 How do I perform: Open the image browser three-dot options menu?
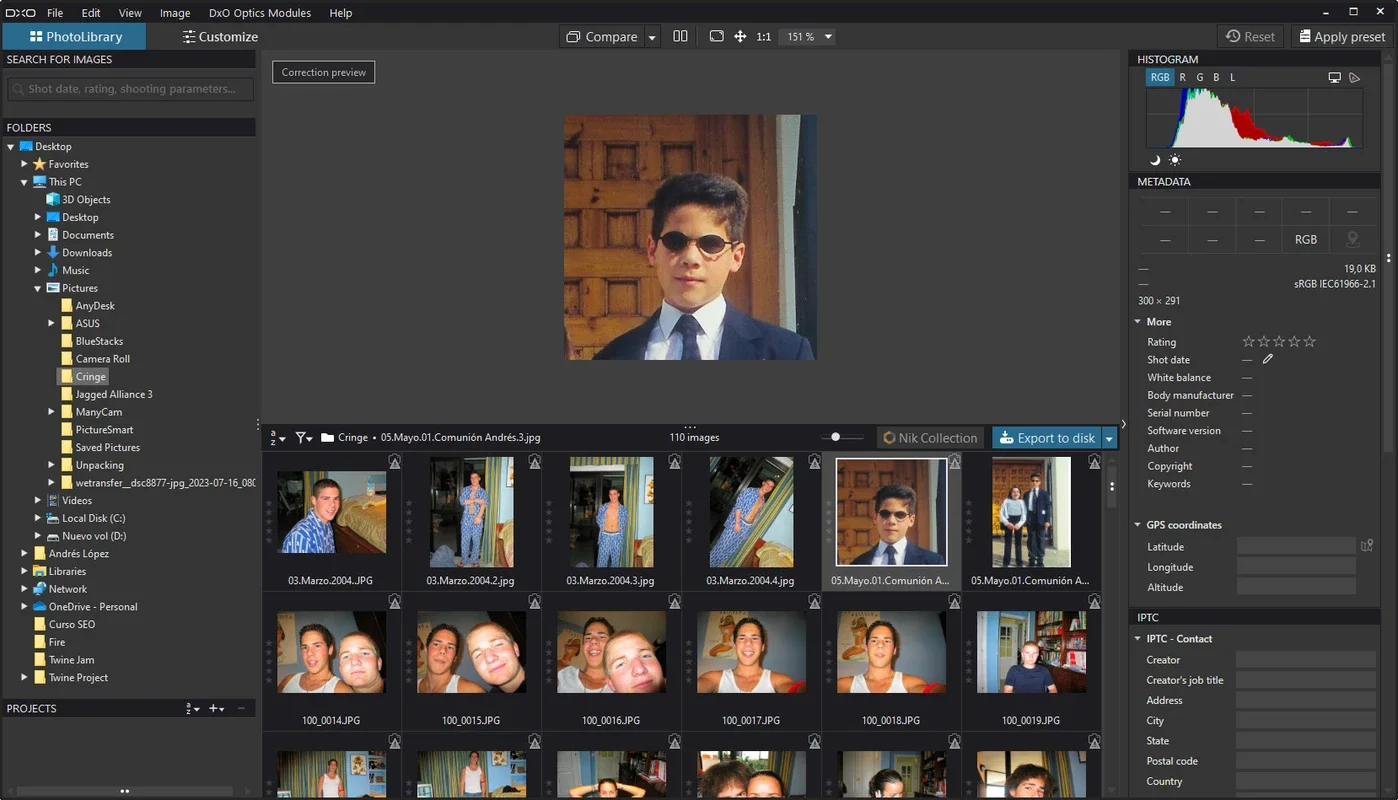point(1112,486)
